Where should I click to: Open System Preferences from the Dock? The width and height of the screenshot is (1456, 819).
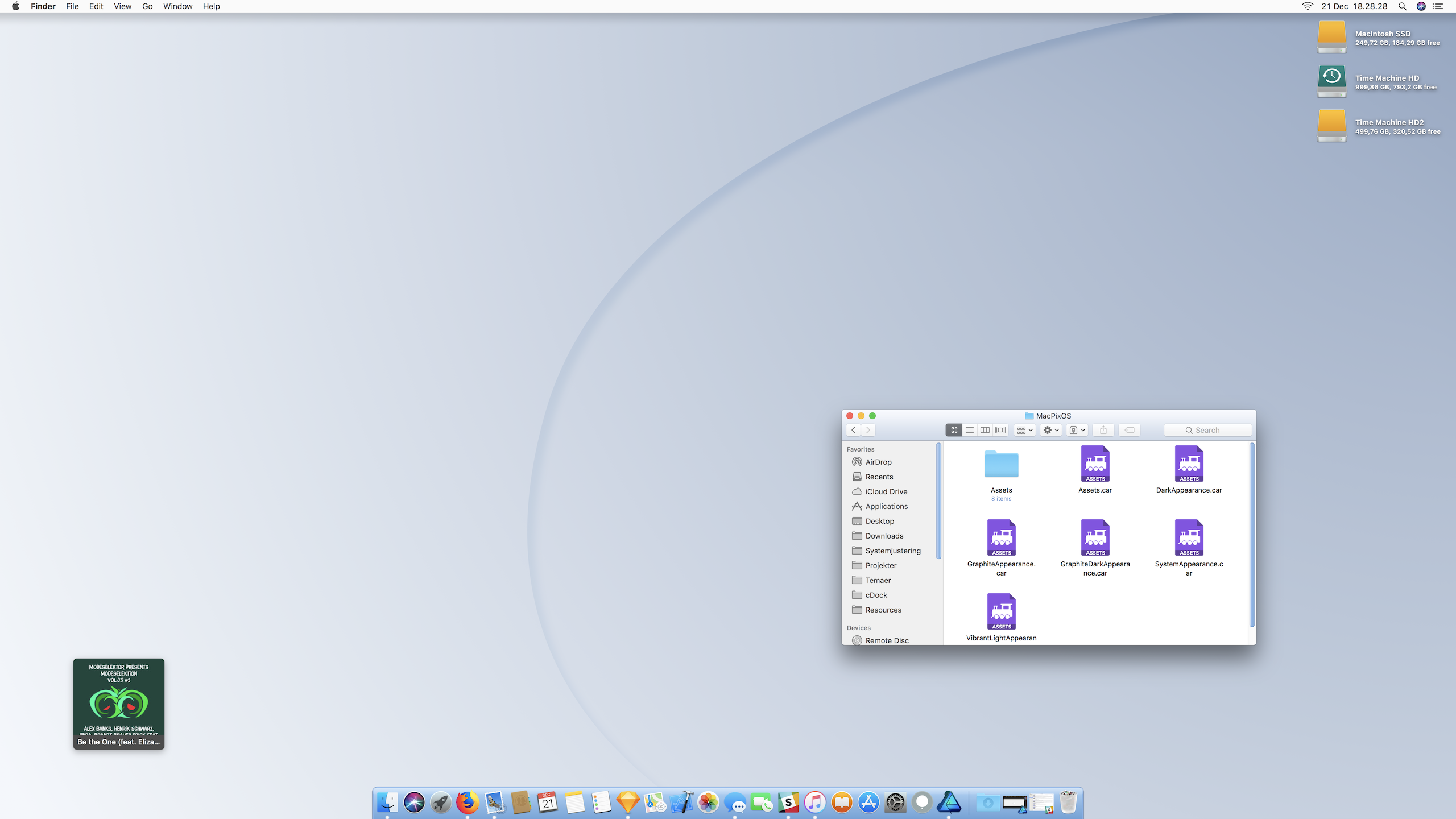[895, 803]
